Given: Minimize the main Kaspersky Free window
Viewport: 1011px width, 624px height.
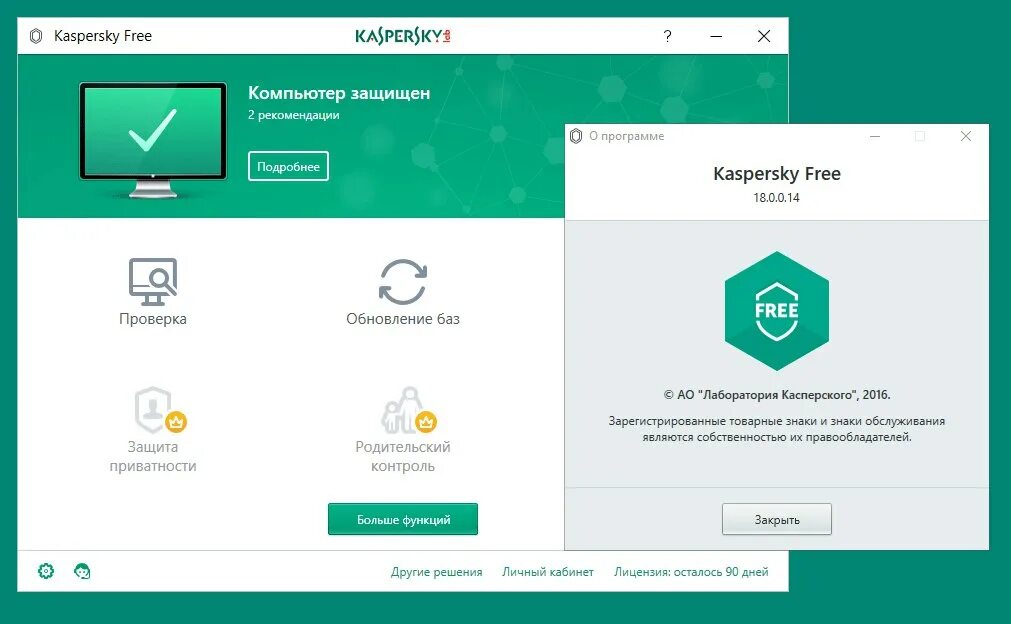Looking at the screenshot, I should click(716, 36).
